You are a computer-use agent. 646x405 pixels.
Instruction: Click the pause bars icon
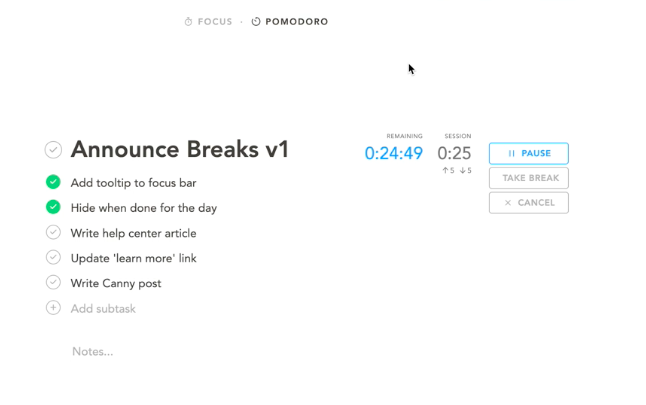click(511, 153)
